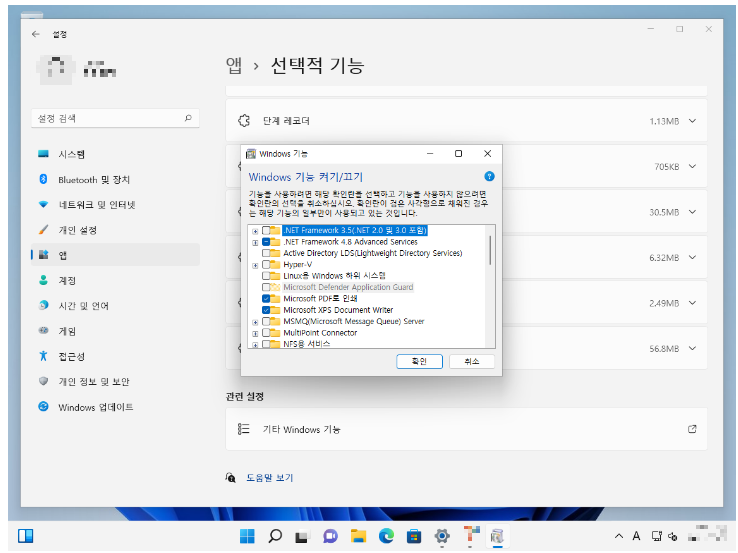This screenshot has width=738, height=553.
Task: Expand the 6.32MB feature row chevron
Action: (692, 257)
